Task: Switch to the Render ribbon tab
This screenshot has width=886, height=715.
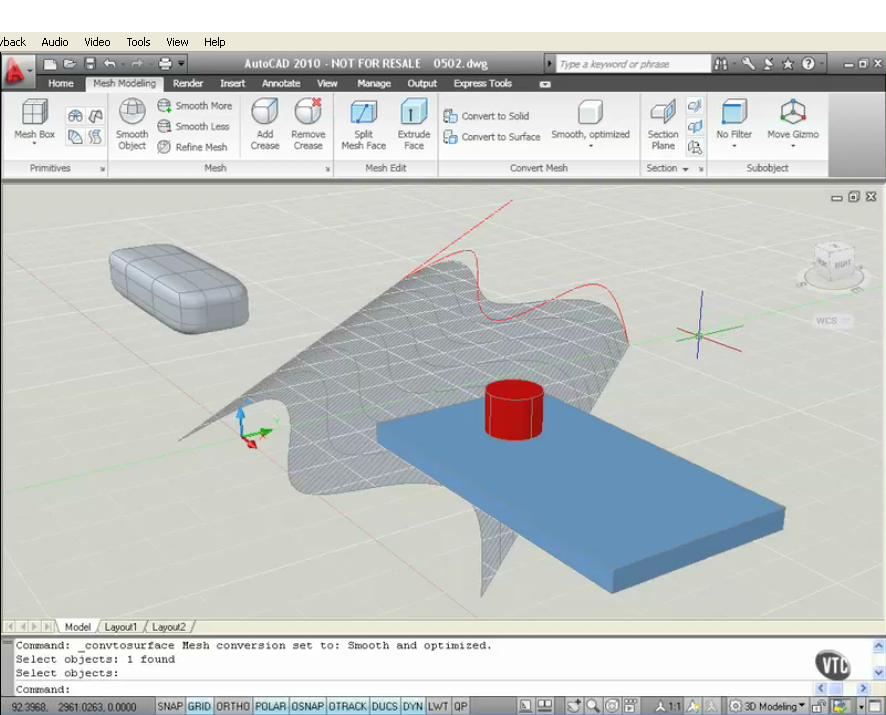Action: [188, 84]
